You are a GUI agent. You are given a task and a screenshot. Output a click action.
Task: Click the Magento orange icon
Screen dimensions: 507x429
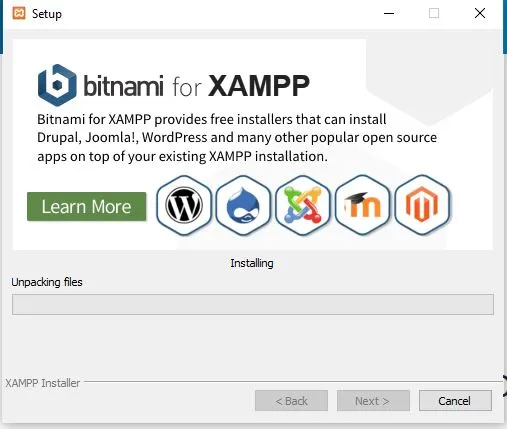point(422,205)
